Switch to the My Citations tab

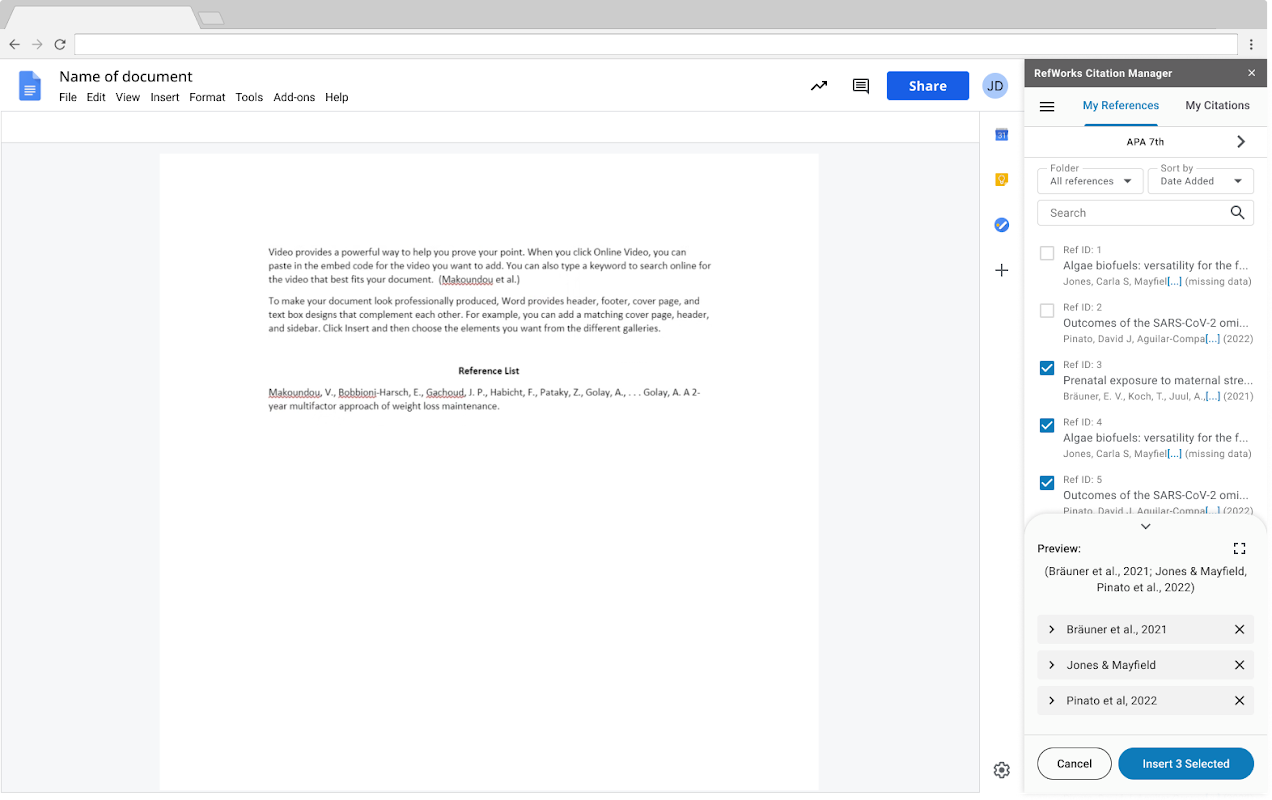(x=1217, y=106)
